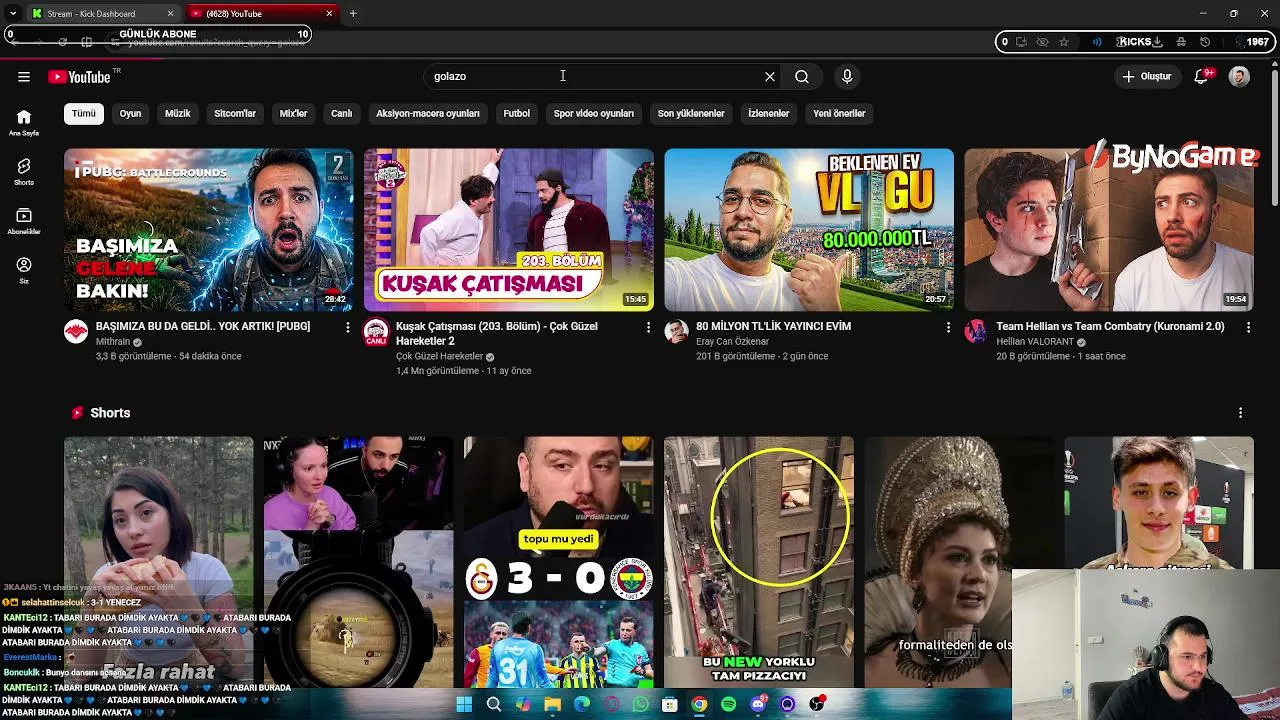1280x720 pixels.
Task: Open Abonelikler in the sidebar
Action: [24, 221]
